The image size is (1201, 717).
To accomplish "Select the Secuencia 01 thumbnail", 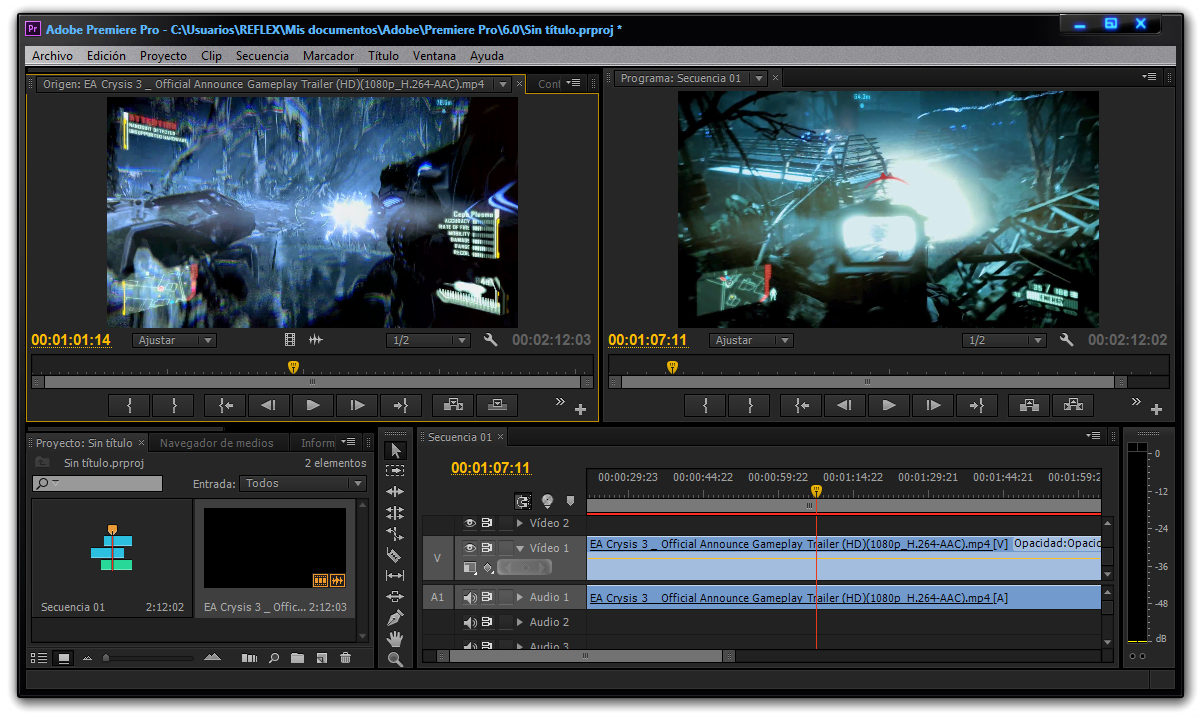I will click(x=111, y=550).
